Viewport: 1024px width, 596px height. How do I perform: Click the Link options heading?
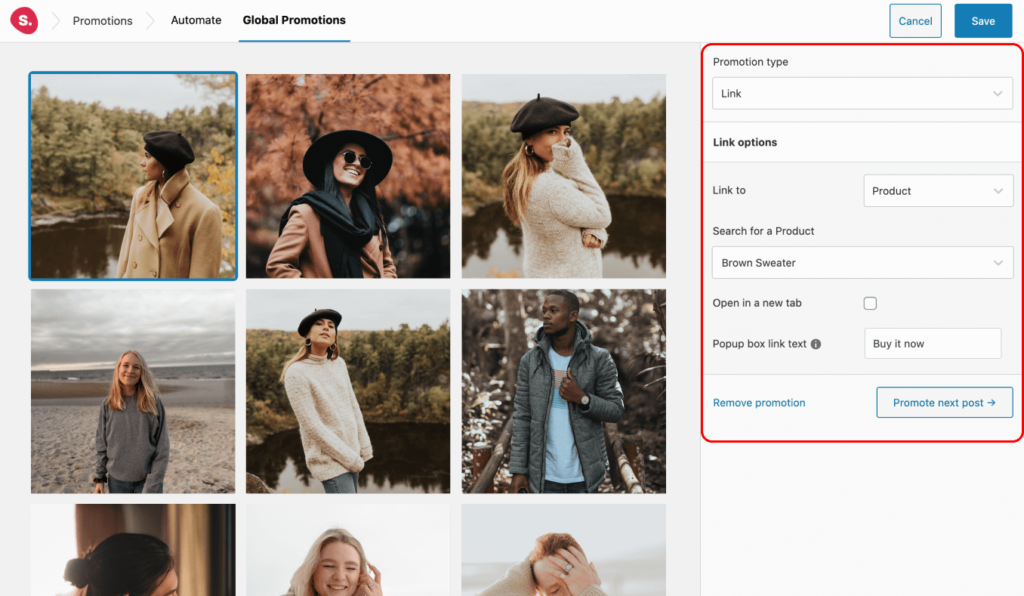744,142
